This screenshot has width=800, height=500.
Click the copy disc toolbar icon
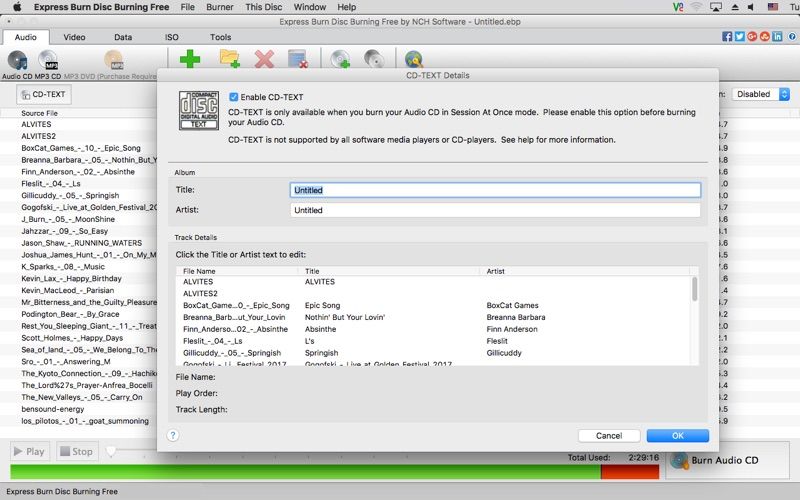(x=374, y=59)
